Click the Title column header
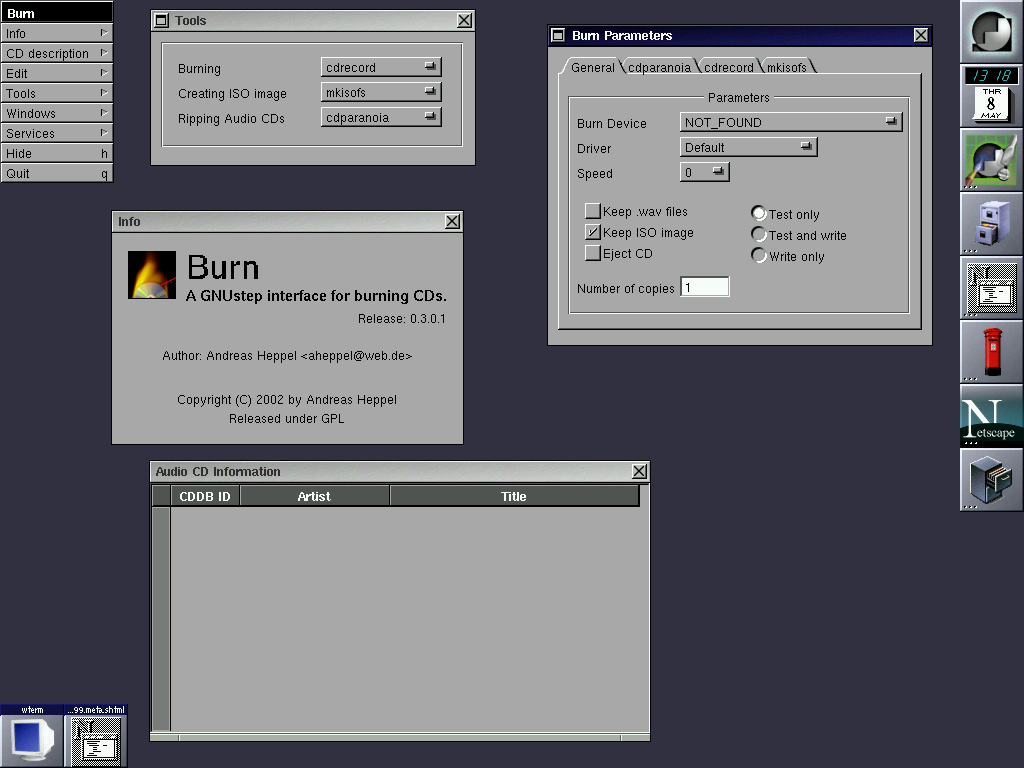Image resolution: width=1024 pixels, height=768 pixels. click(x=514, y=496)
